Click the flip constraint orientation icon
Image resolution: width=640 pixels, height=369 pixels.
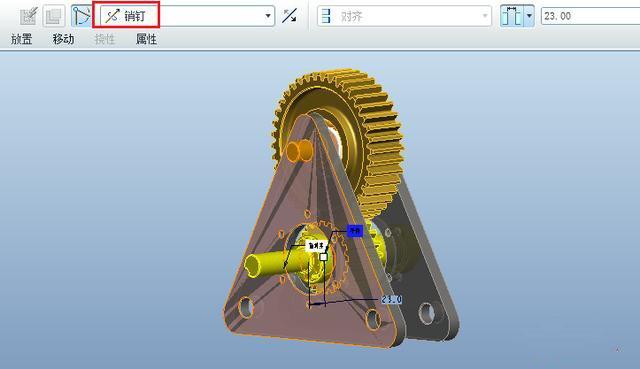[x=290, y=16]
